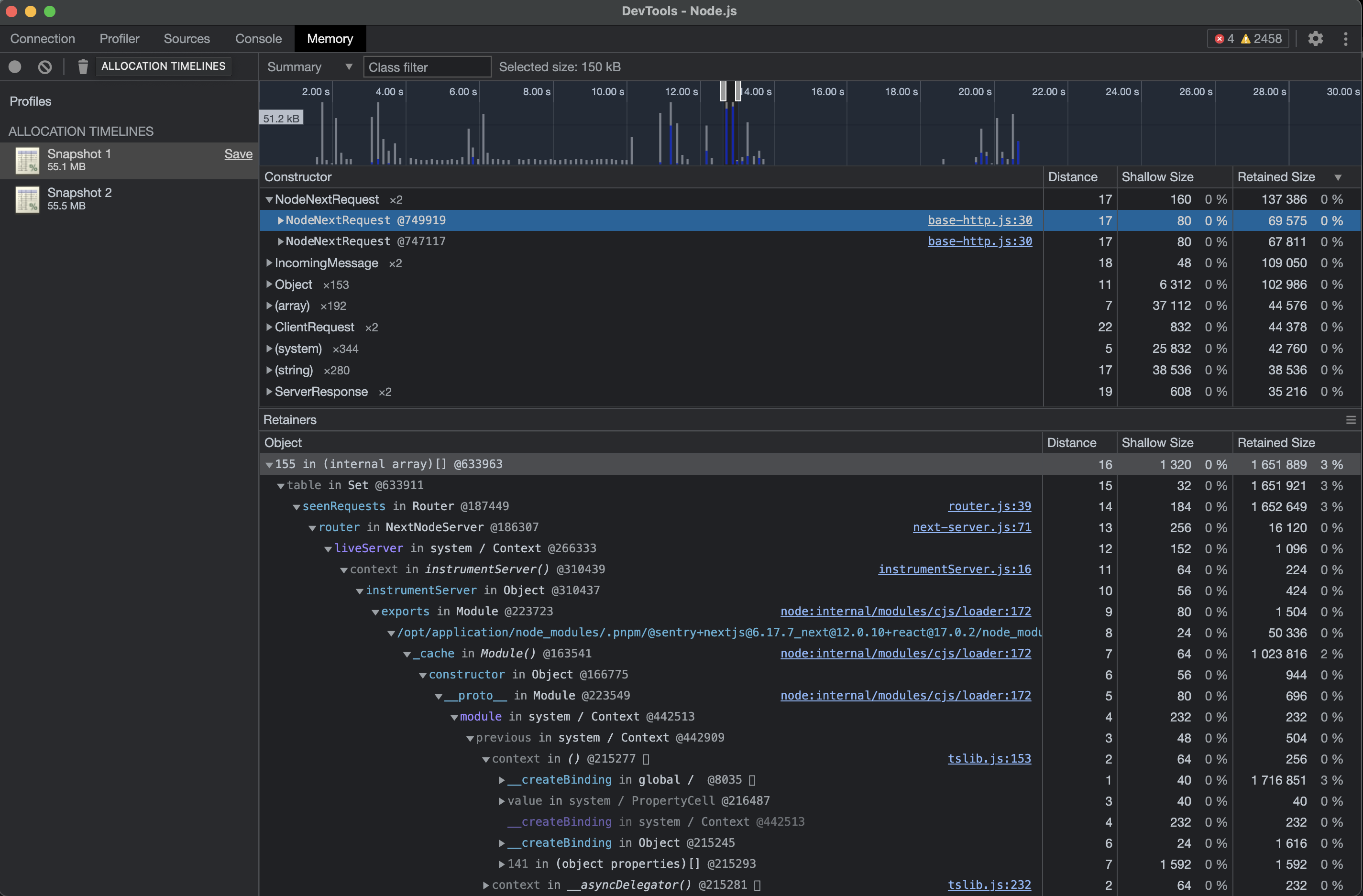The width and height of the screenshot is (1363, 896).
Task: Select the (string) ×280 row
Action: tap(810, 371)
